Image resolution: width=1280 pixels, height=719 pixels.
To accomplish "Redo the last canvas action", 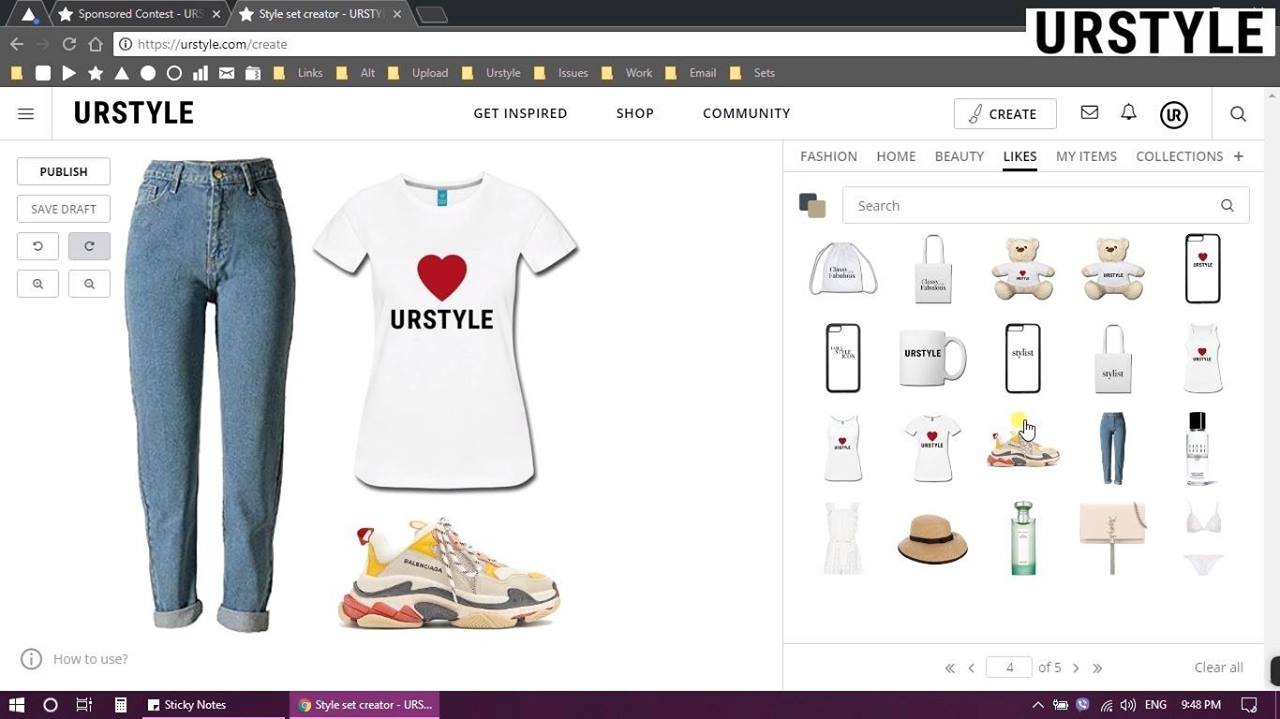I will point(89,246).
